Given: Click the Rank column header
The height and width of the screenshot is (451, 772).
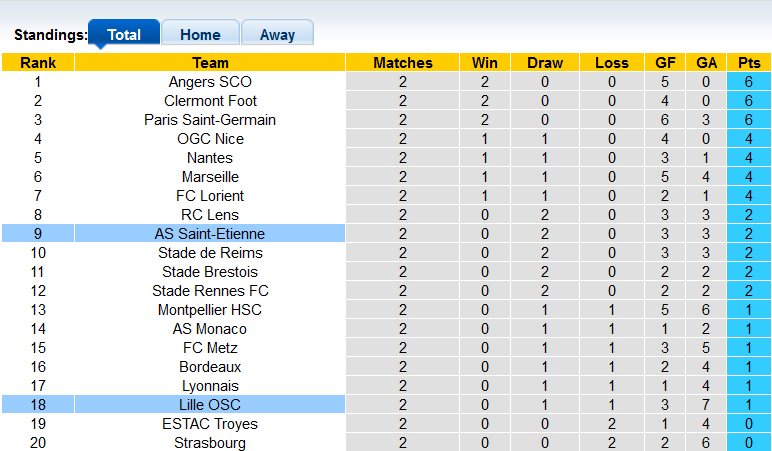Looking at the screenshot, I should [38, 63].
